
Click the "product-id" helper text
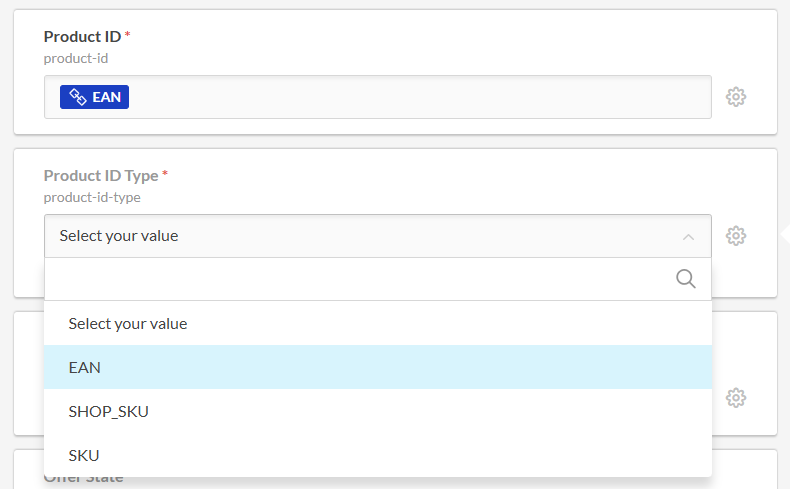[76, 58]
